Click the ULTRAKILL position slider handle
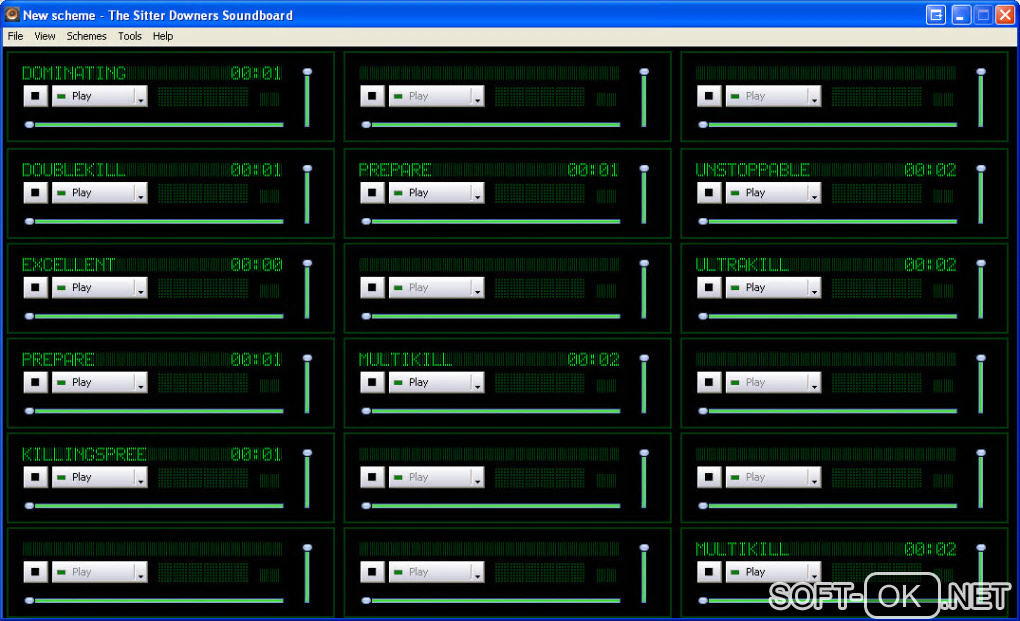Viewport: 1020px width, 621px height. coord(703,316)
